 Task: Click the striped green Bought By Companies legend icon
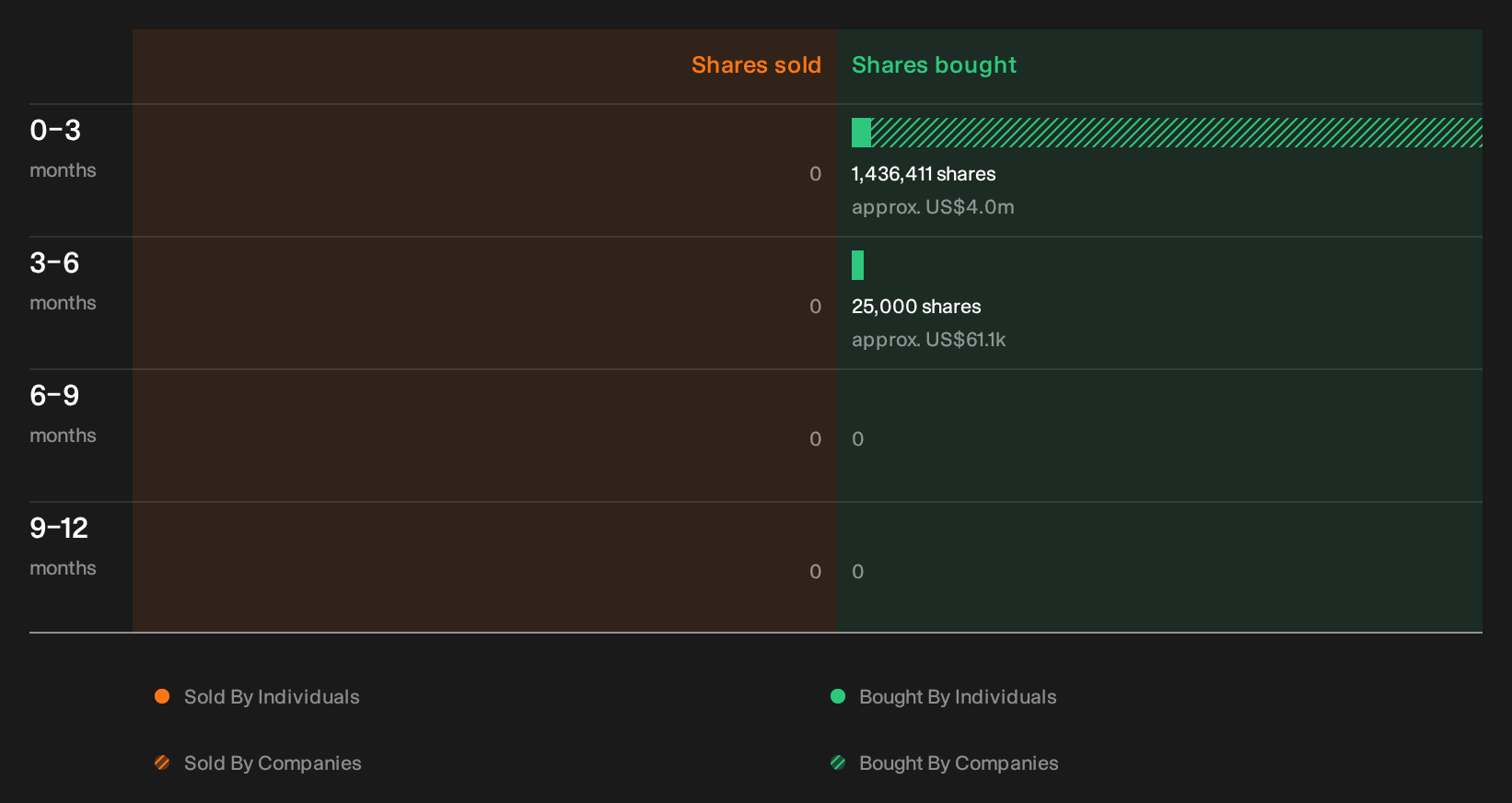[838, 762]
